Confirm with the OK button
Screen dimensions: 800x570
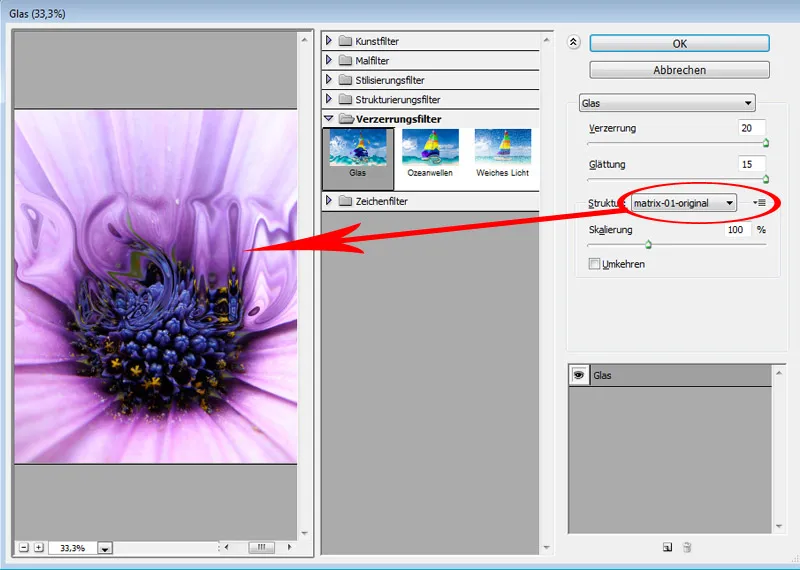coord(679,43)
